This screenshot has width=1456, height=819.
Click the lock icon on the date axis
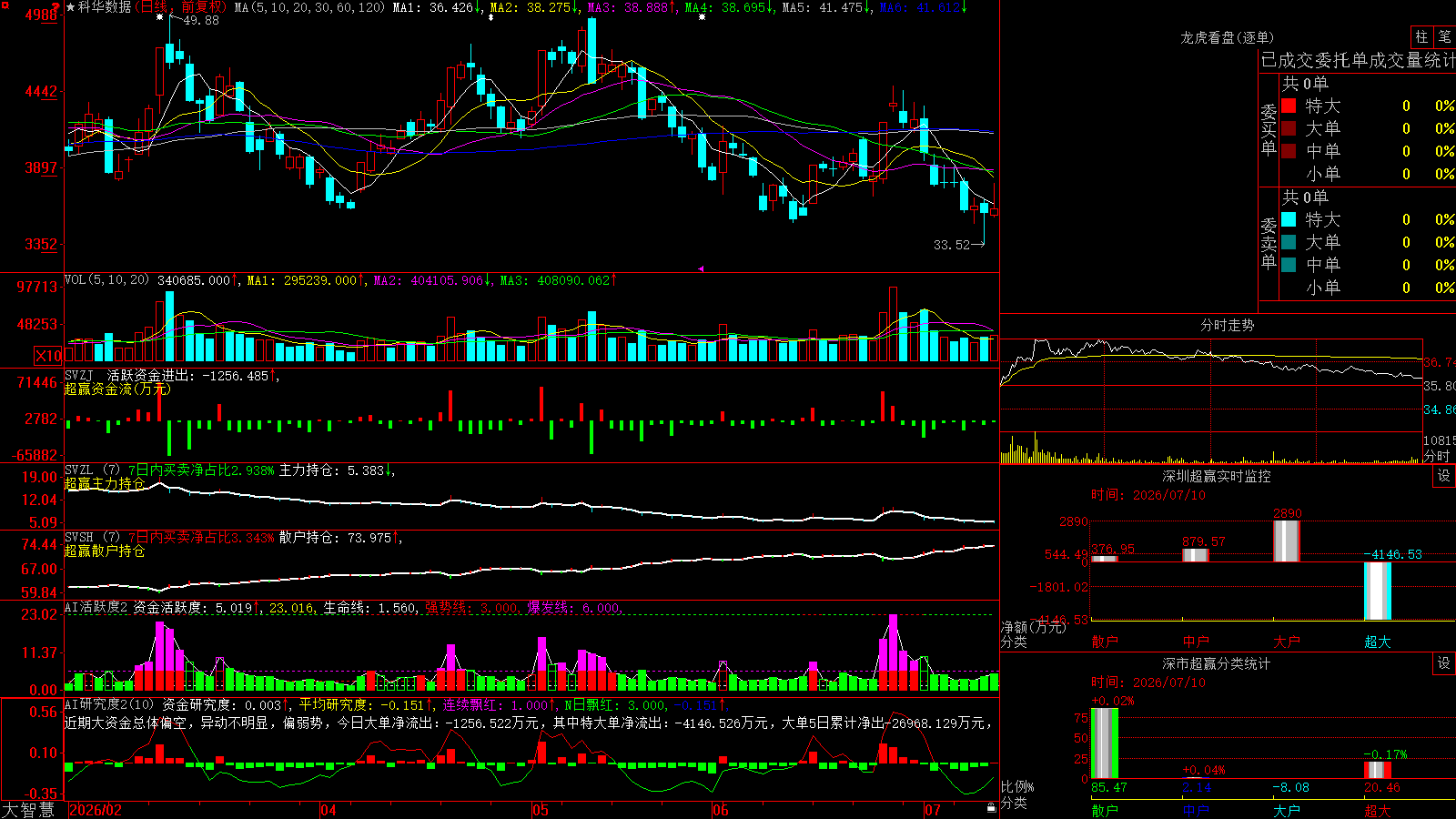point(992,807)
